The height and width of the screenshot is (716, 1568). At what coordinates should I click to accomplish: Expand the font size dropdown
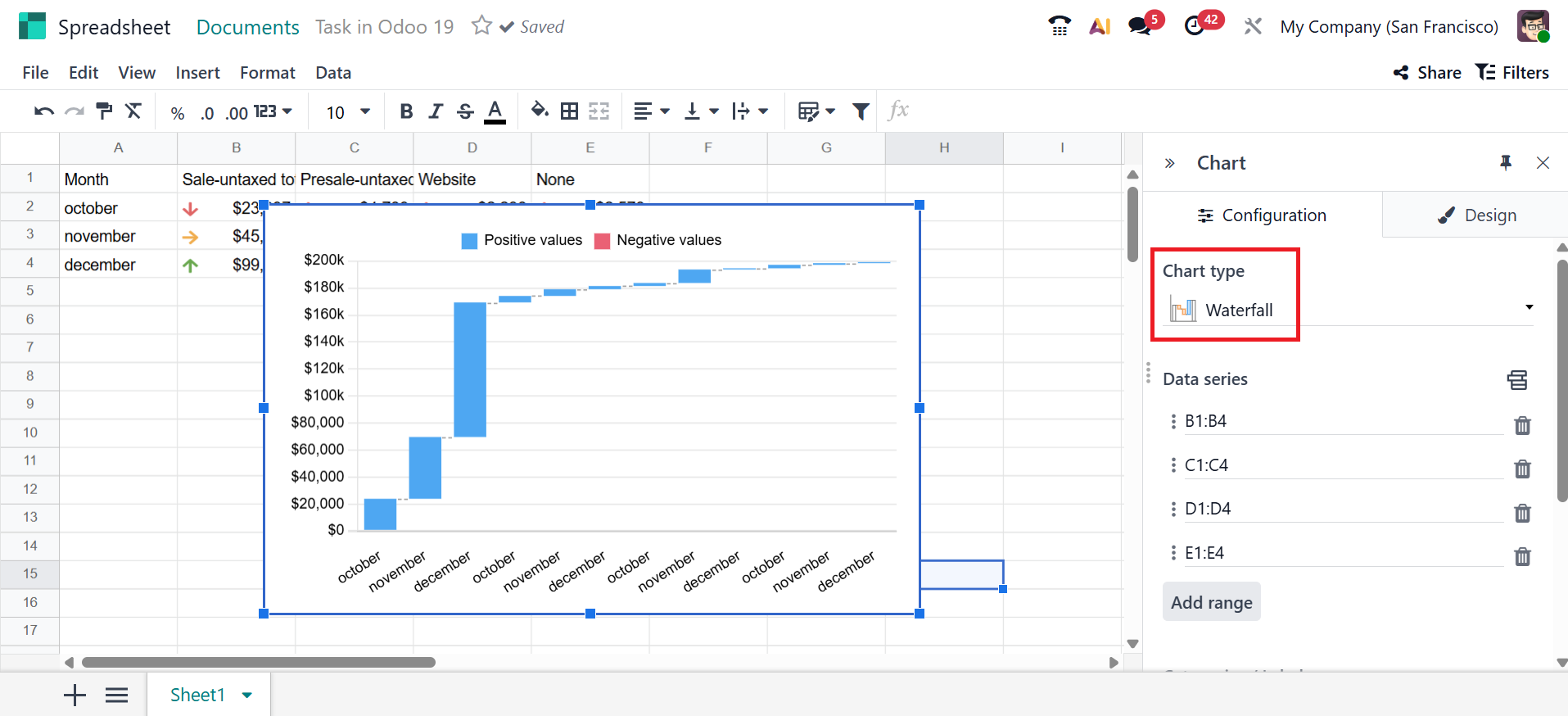point(365,111)
